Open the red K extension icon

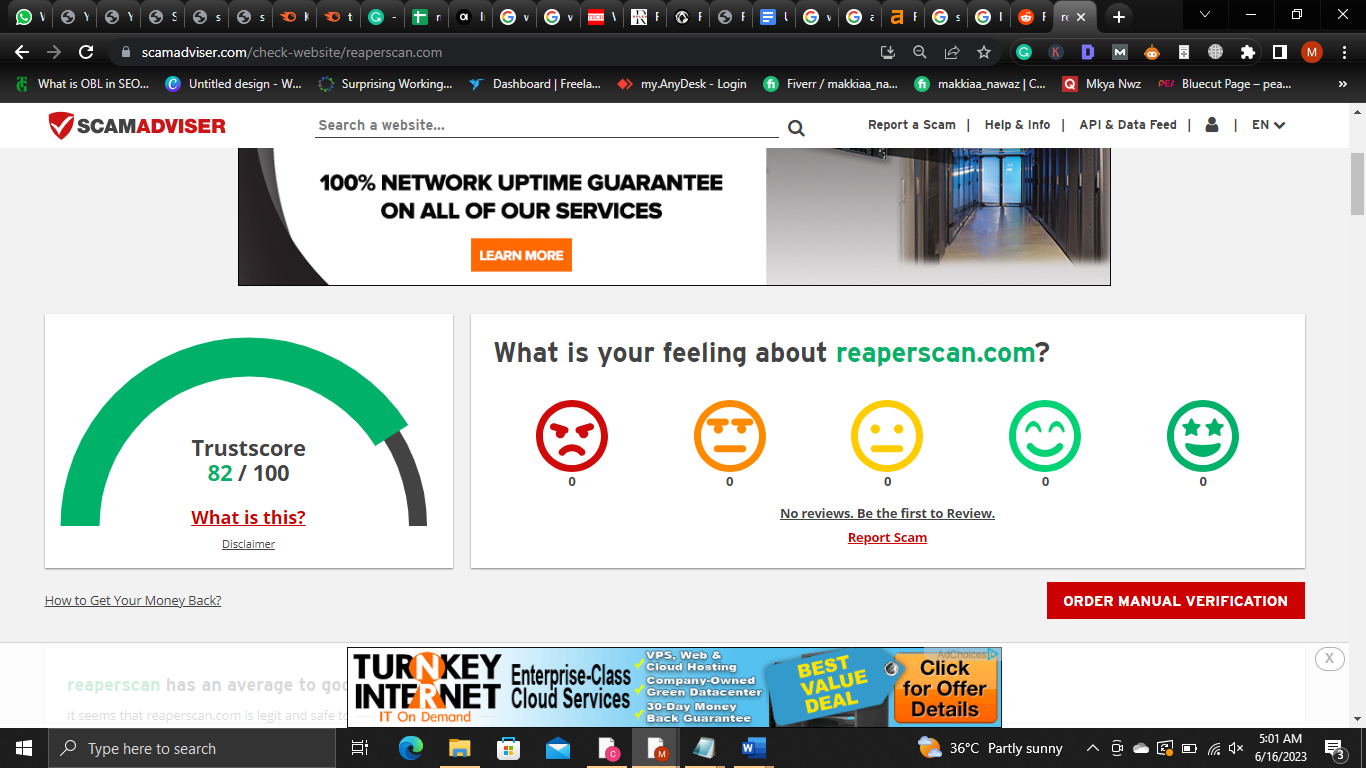(1056, 52)
